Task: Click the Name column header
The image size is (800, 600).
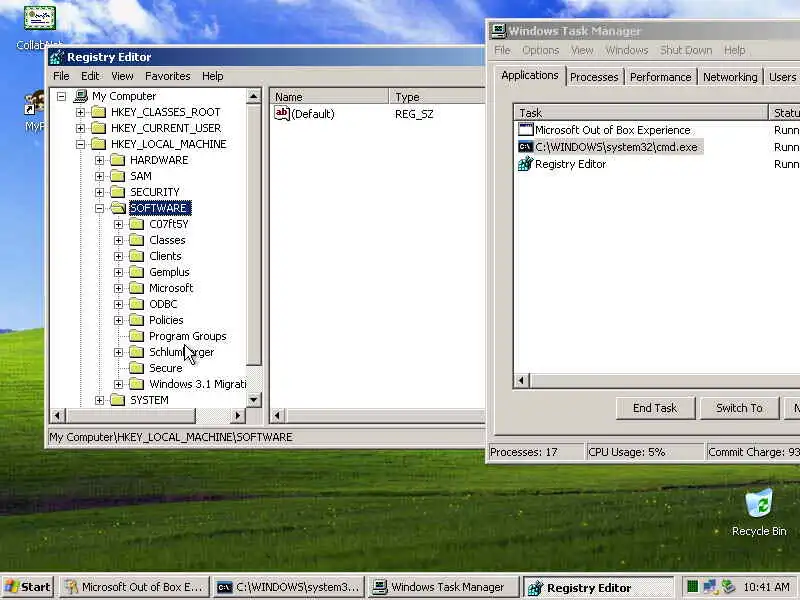Action: (x=329, y=96)
